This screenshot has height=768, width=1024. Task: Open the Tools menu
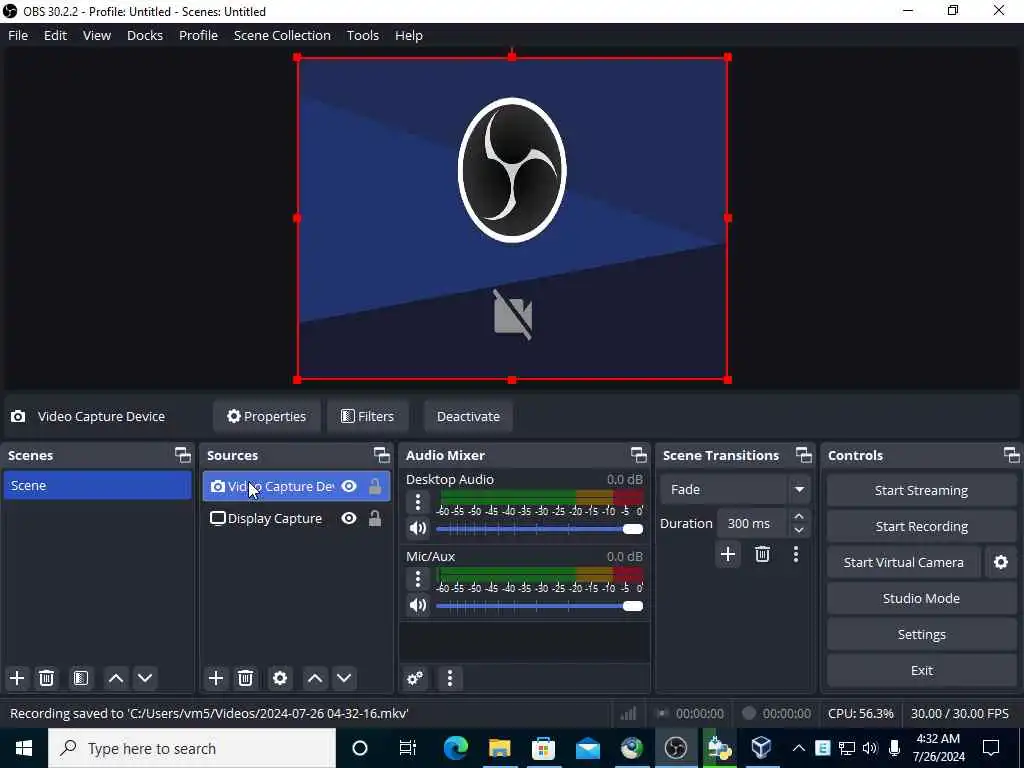tap(362, 35)
